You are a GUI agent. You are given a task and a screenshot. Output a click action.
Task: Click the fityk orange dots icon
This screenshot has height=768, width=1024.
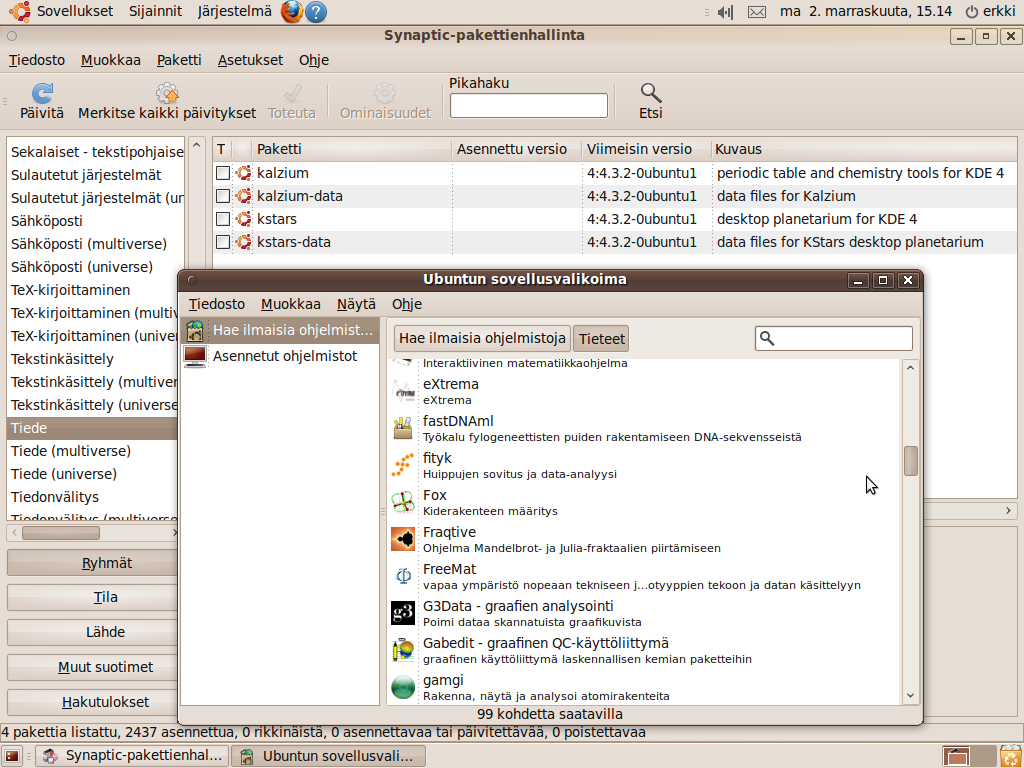pos(403,466)
